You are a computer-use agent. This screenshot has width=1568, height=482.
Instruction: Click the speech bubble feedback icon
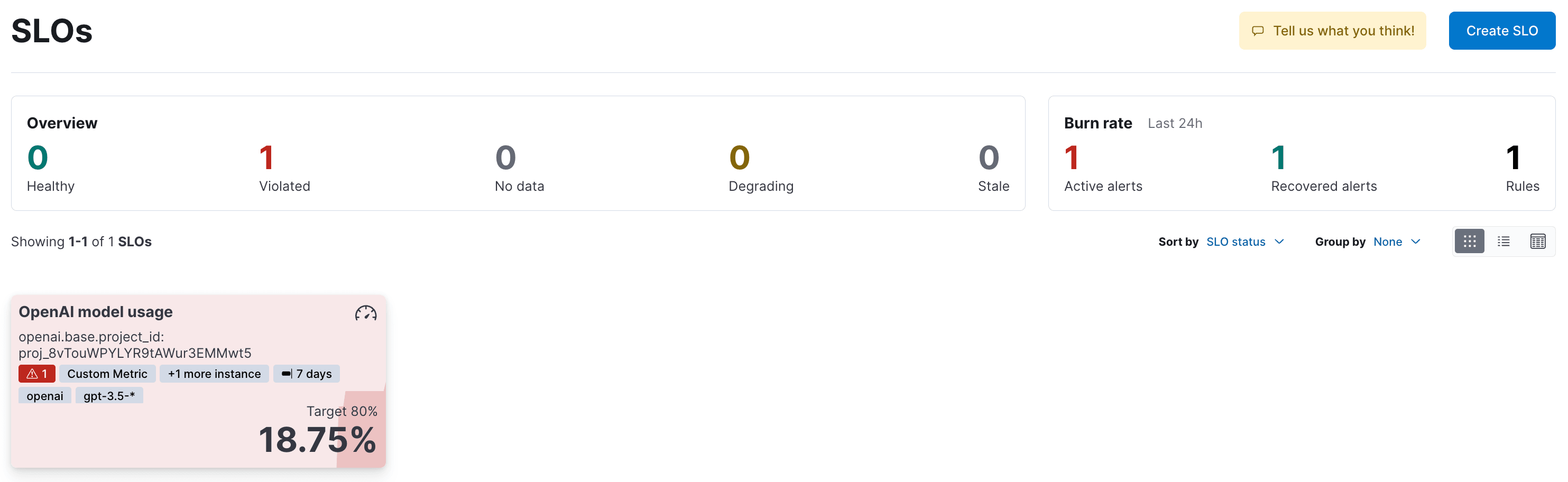coord(1257,31)
